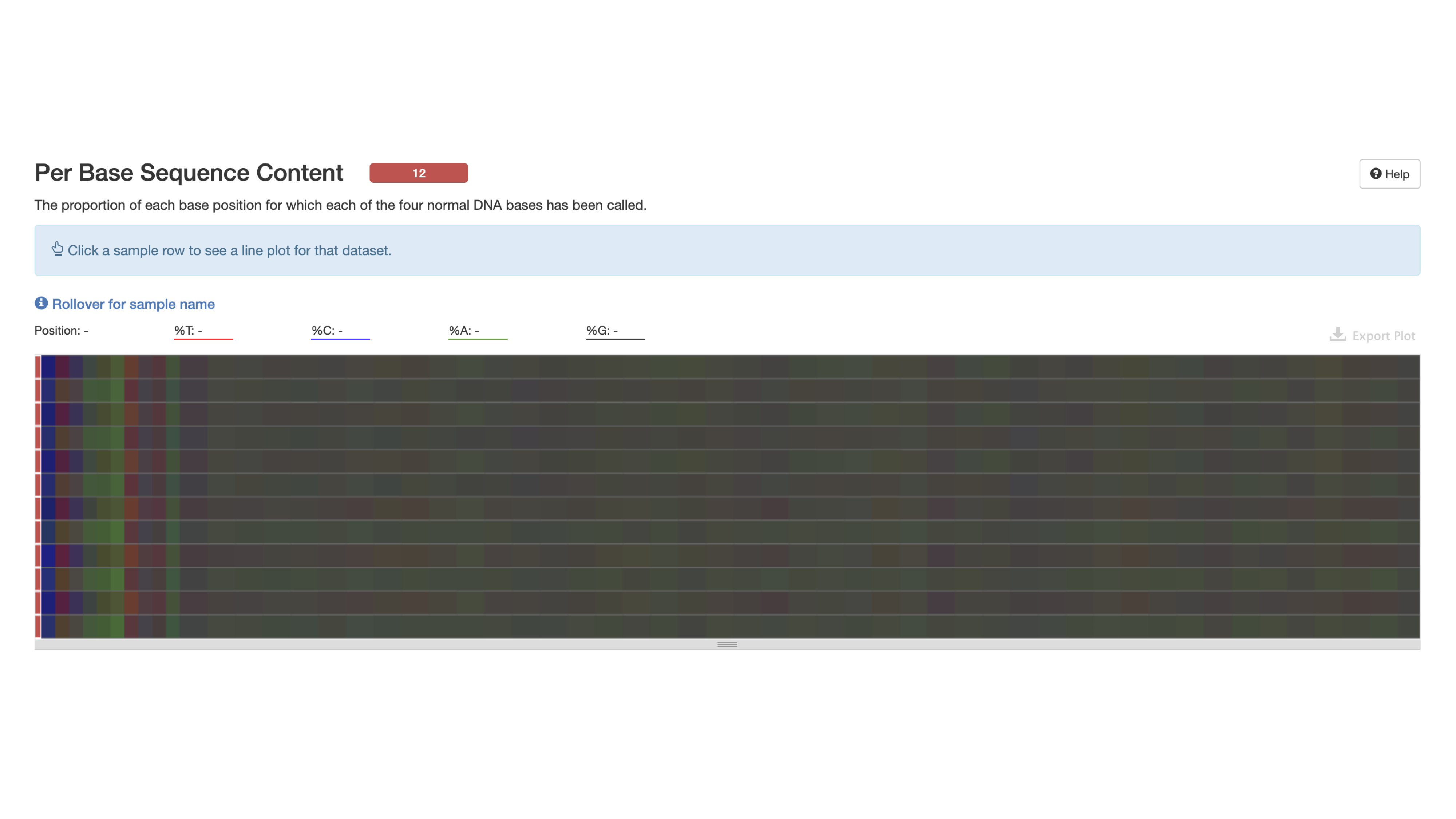Click the %C legend label with blue underline
This screenshot has width=1456, height=819.
[327, 331]
